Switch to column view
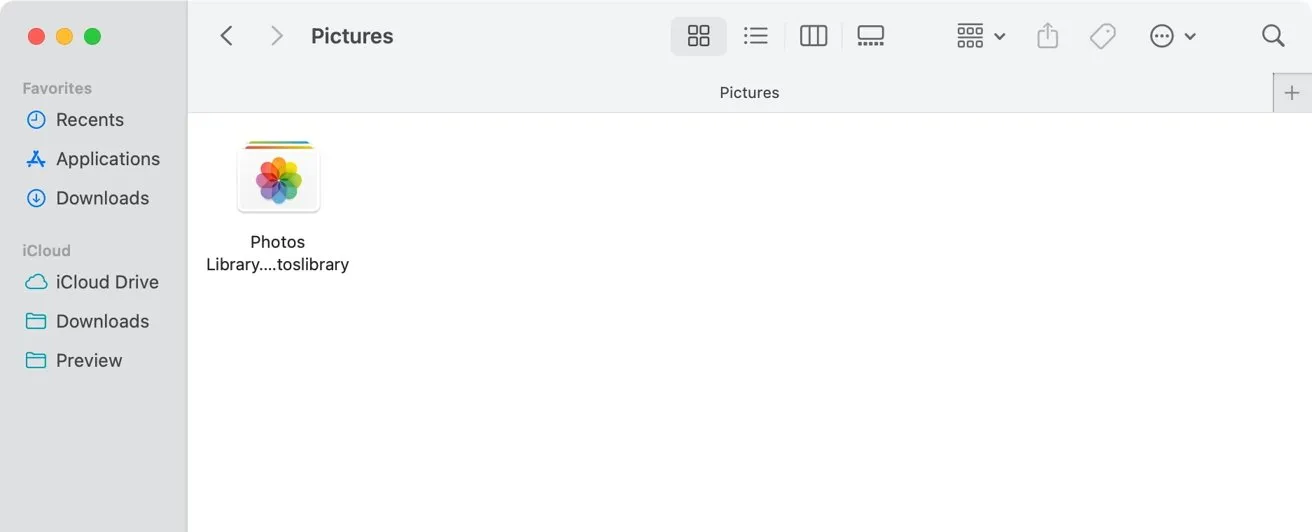The width and height of the screenshot is (1312, 532). (x=814, y=36)
